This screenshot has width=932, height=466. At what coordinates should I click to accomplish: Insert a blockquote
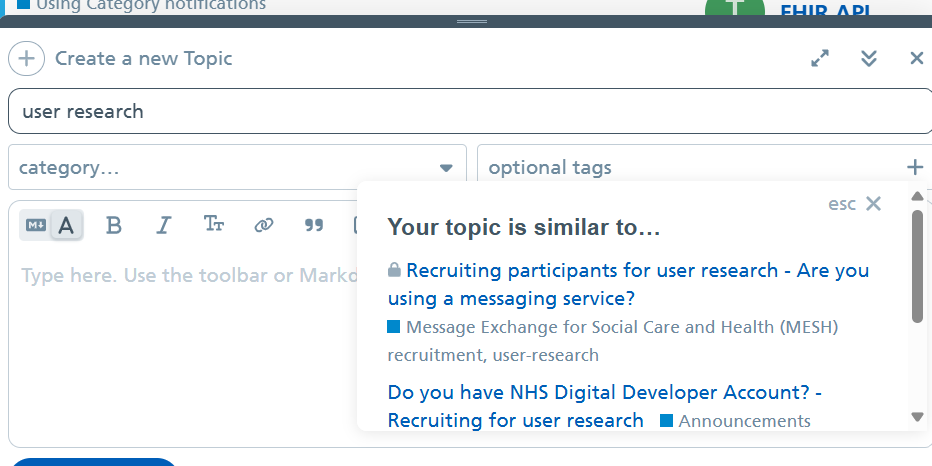point(314,225)
